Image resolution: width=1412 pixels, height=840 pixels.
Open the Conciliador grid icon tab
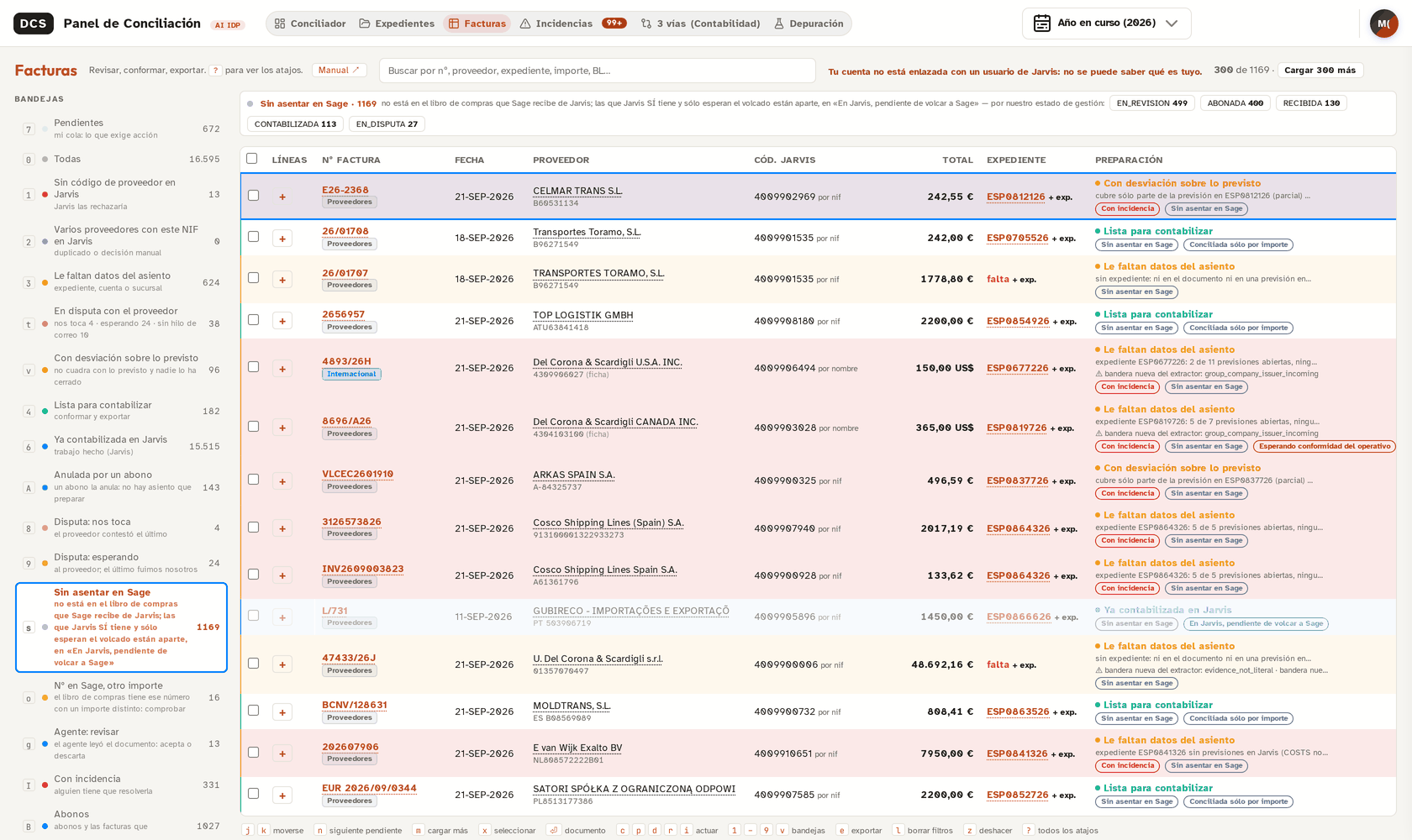280,24
